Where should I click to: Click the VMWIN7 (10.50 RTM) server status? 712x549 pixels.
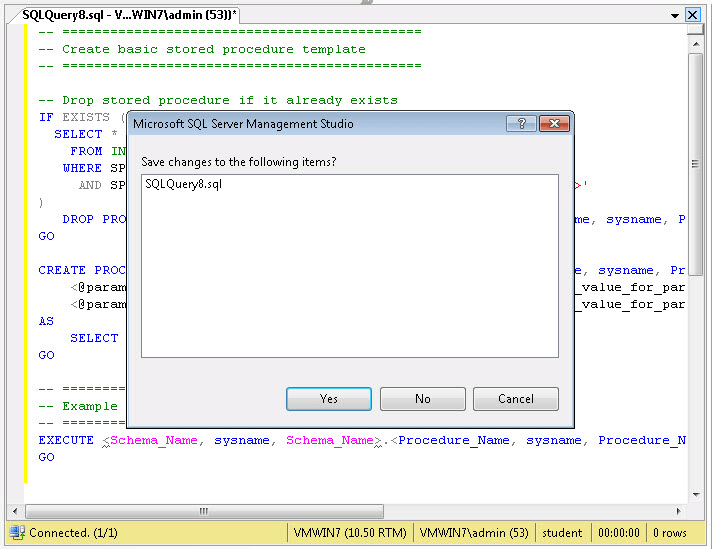pos(350,533)
